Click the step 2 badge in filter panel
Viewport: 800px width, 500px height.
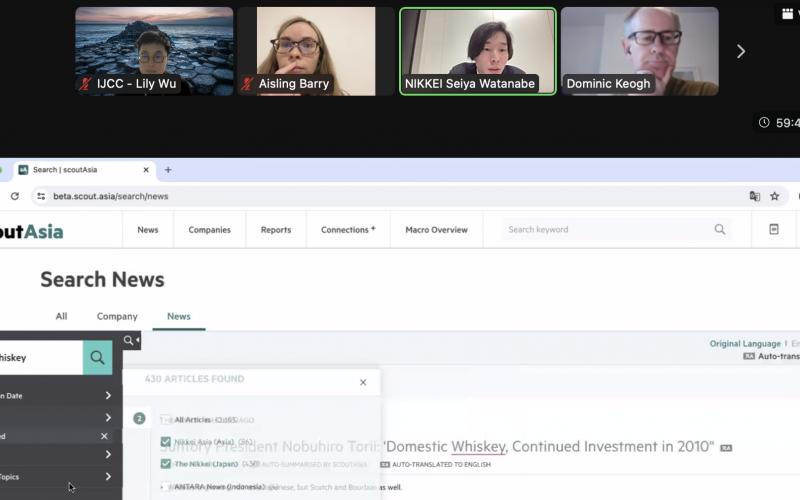click(x=139, y=418)
